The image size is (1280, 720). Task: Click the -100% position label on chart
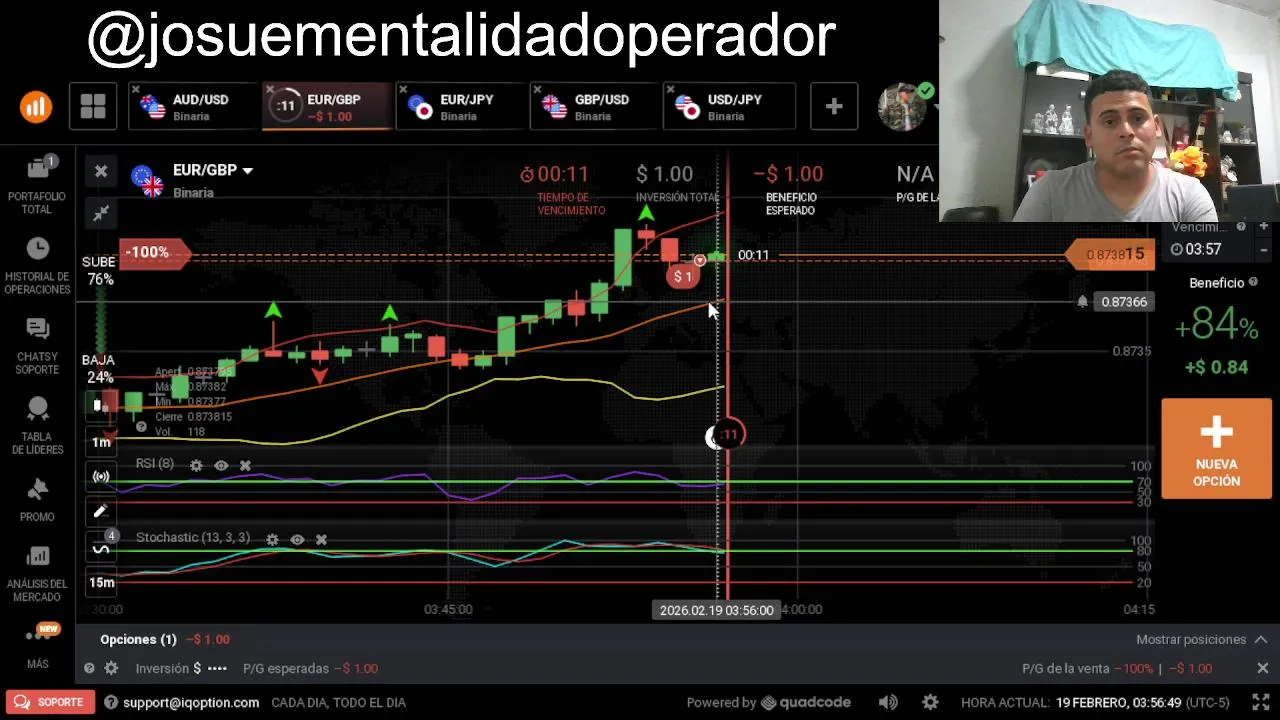(153, 252)
